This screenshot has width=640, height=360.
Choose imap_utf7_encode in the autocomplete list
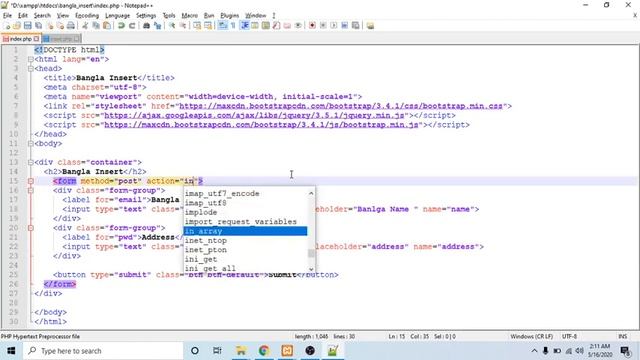click(245, 194)
